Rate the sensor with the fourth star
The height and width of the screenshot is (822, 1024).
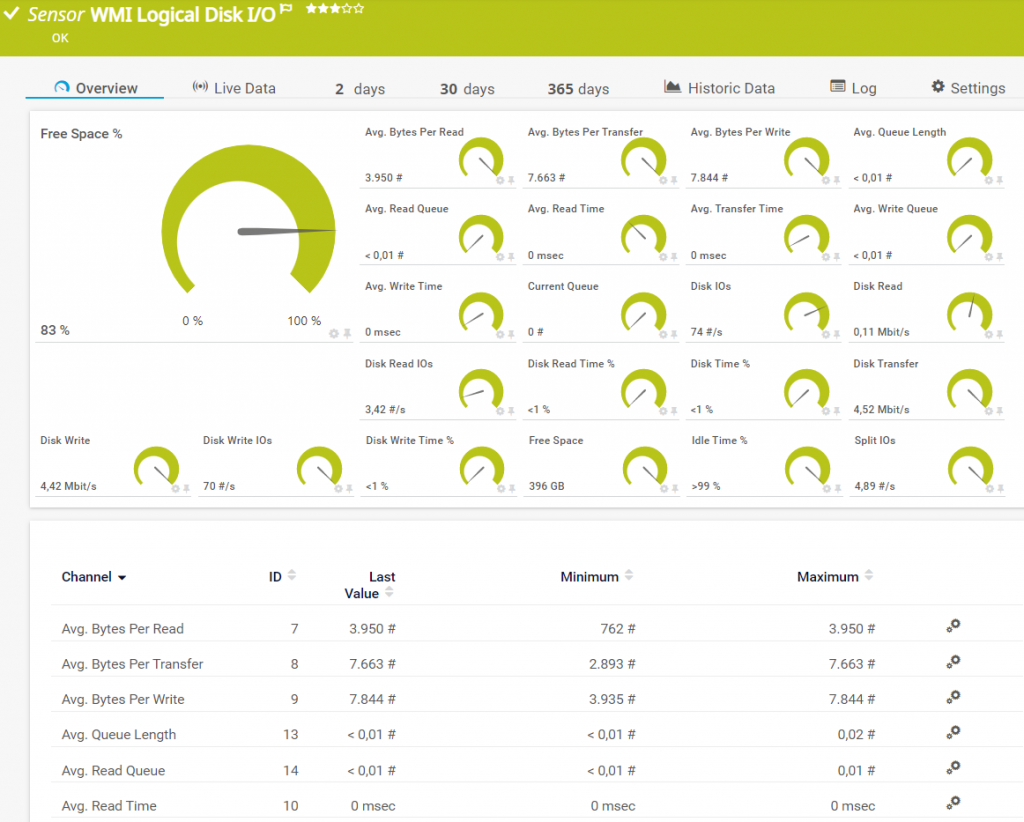click(x=345, y=8)
